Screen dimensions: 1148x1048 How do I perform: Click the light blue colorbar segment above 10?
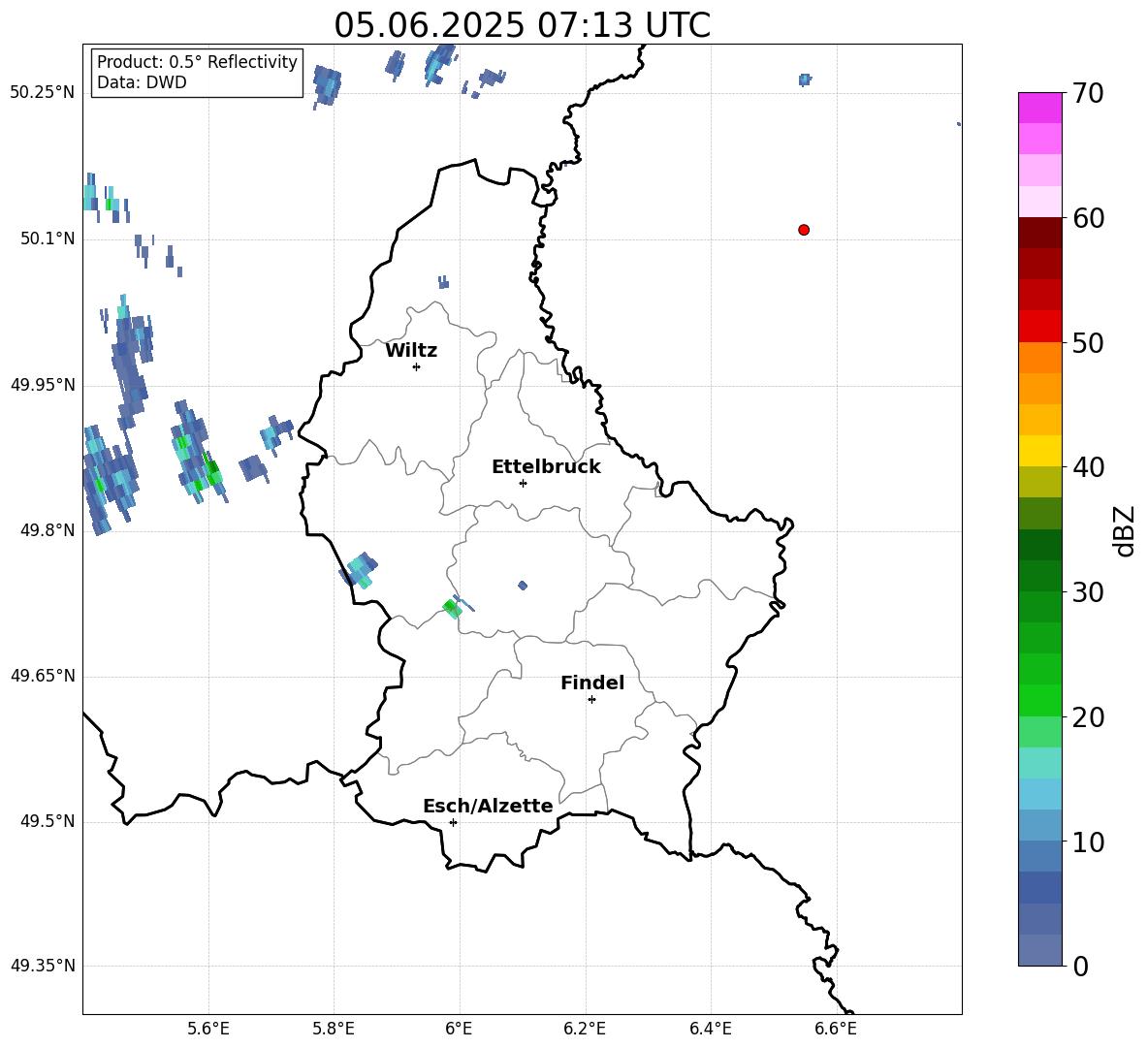[x=1039, y=825]
